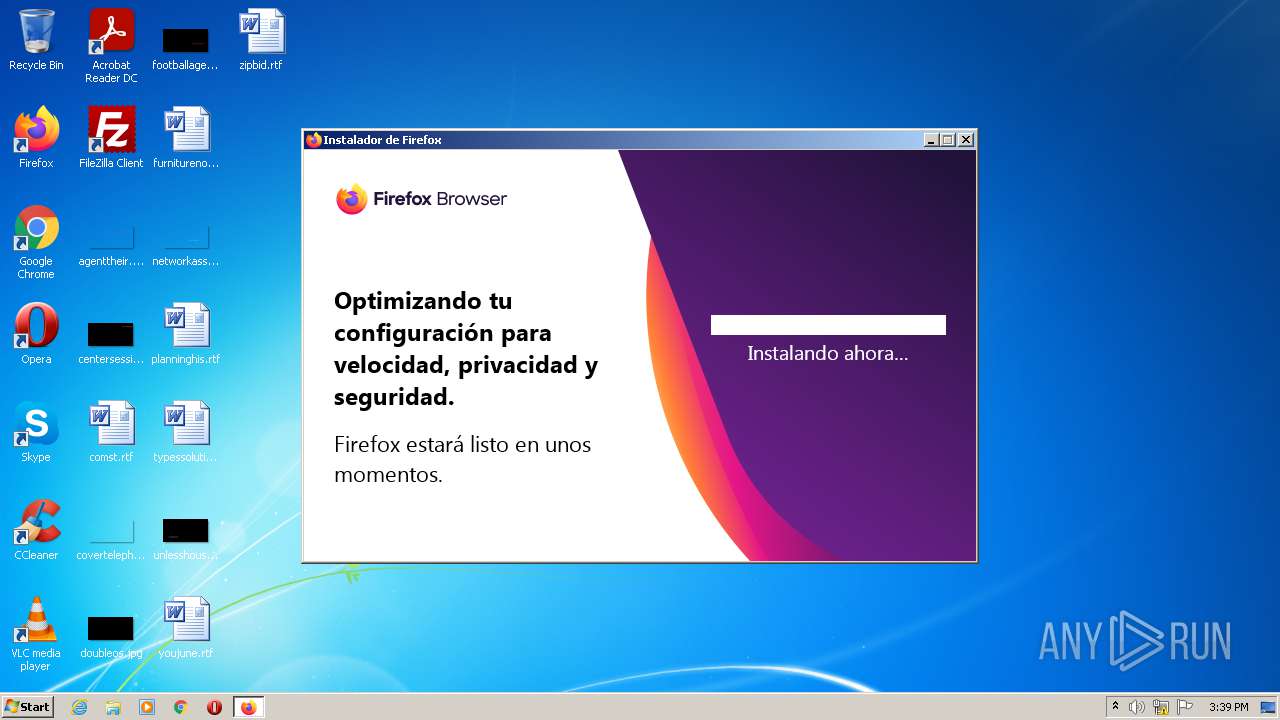
Task: Select the FileZilla Client shortcut
Action: click(x=111, y=138)
